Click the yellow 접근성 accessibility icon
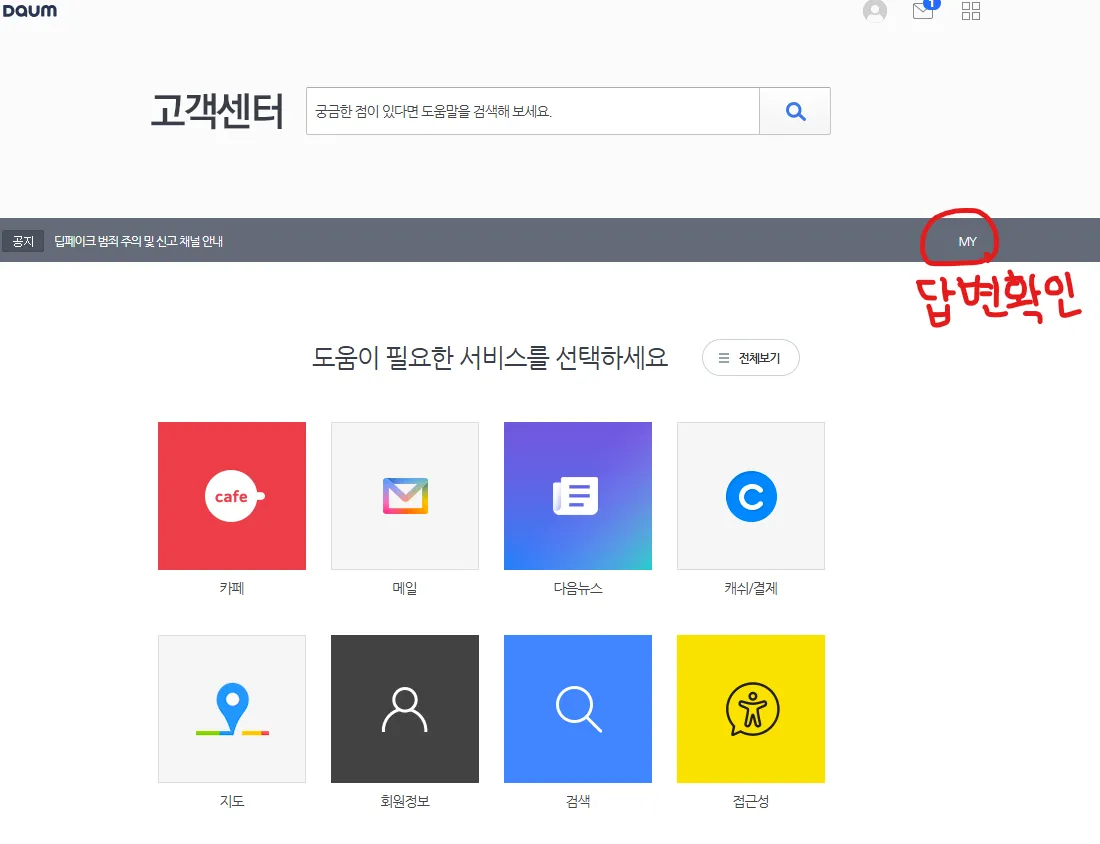1100x844 pixels. click(x=750, y=708)
